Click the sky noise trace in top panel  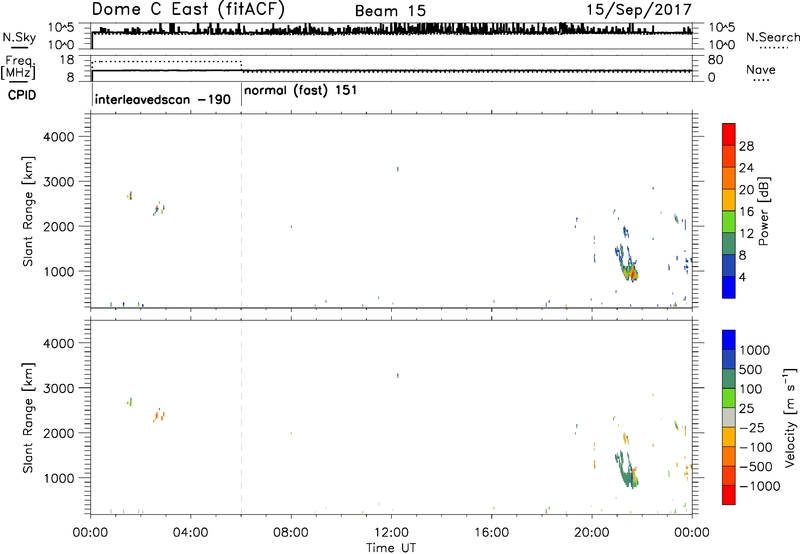tap(392, 31)
